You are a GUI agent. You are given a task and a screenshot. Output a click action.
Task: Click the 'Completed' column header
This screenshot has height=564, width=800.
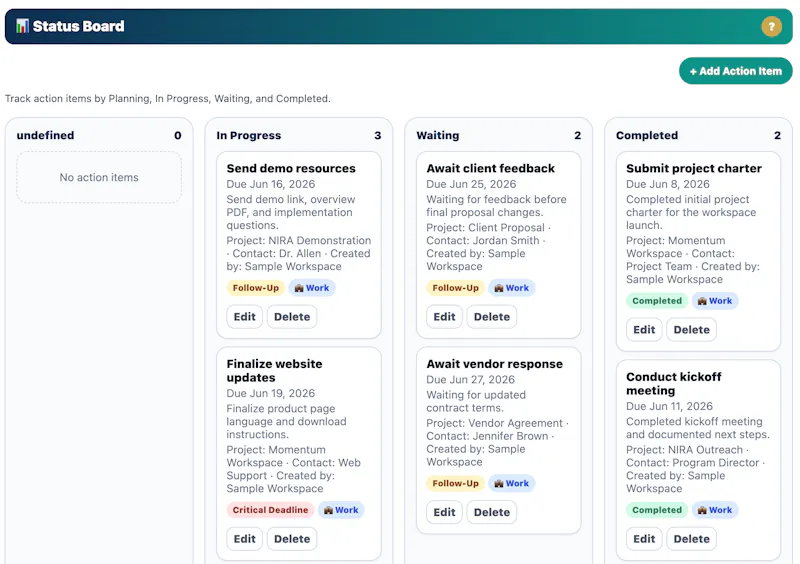pyautogui.click(x=647, y=135)
